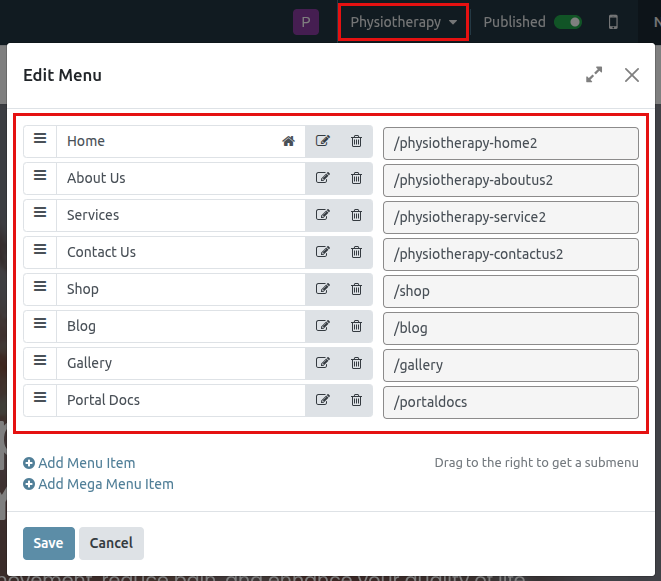Screen dimensions: 661x581
Task: Click Add Menu Item link
Action: click(79, 463)
